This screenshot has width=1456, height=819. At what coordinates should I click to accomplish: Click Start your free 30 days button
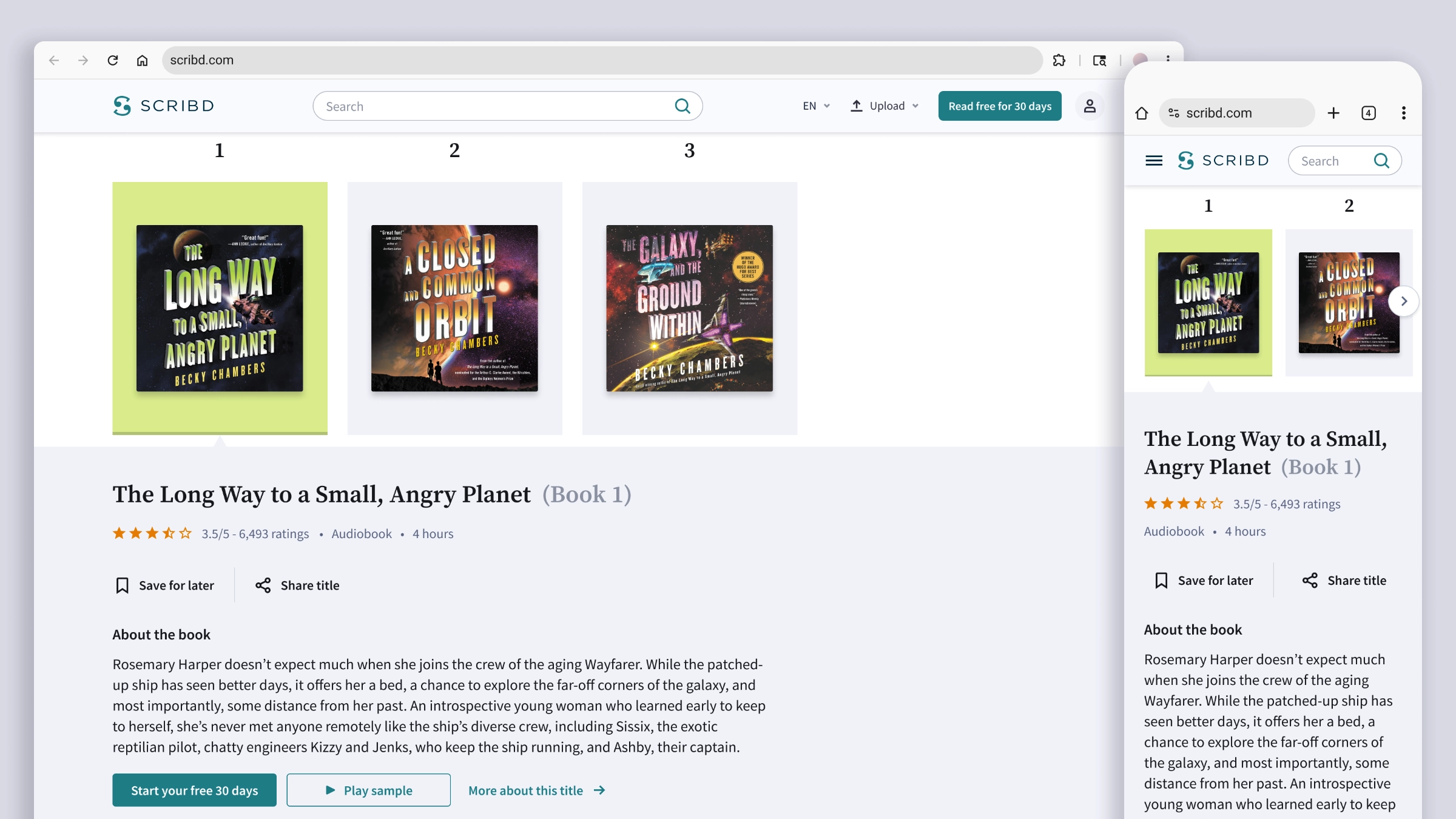(194, 790)
